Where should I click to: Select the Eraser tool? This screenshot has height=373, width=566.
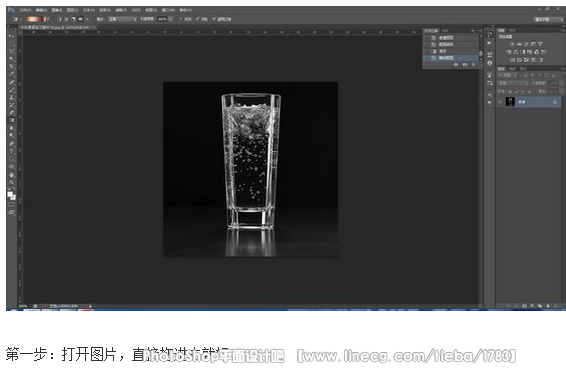click(x=11, y=112)
